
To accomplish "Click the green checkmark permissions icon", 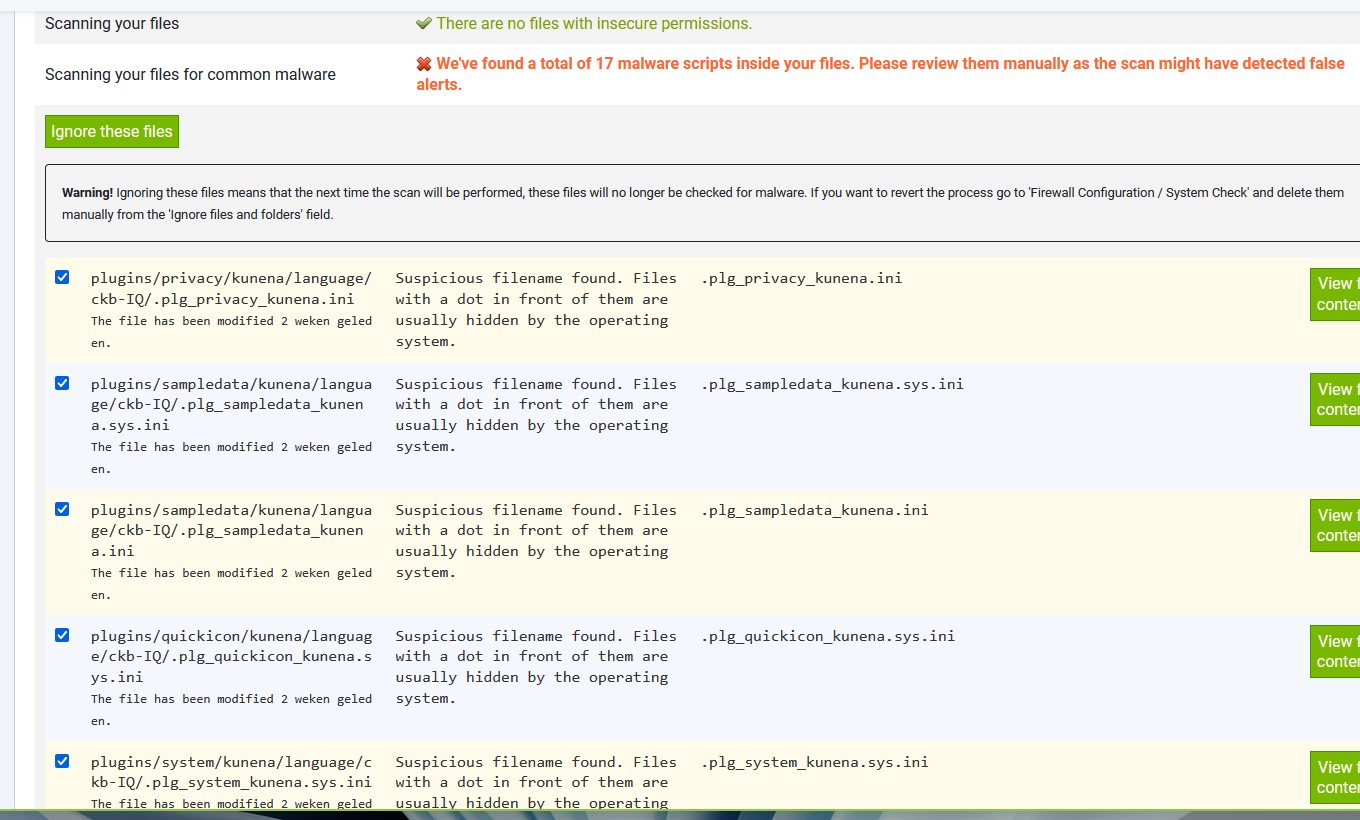I will coord(424,23).
